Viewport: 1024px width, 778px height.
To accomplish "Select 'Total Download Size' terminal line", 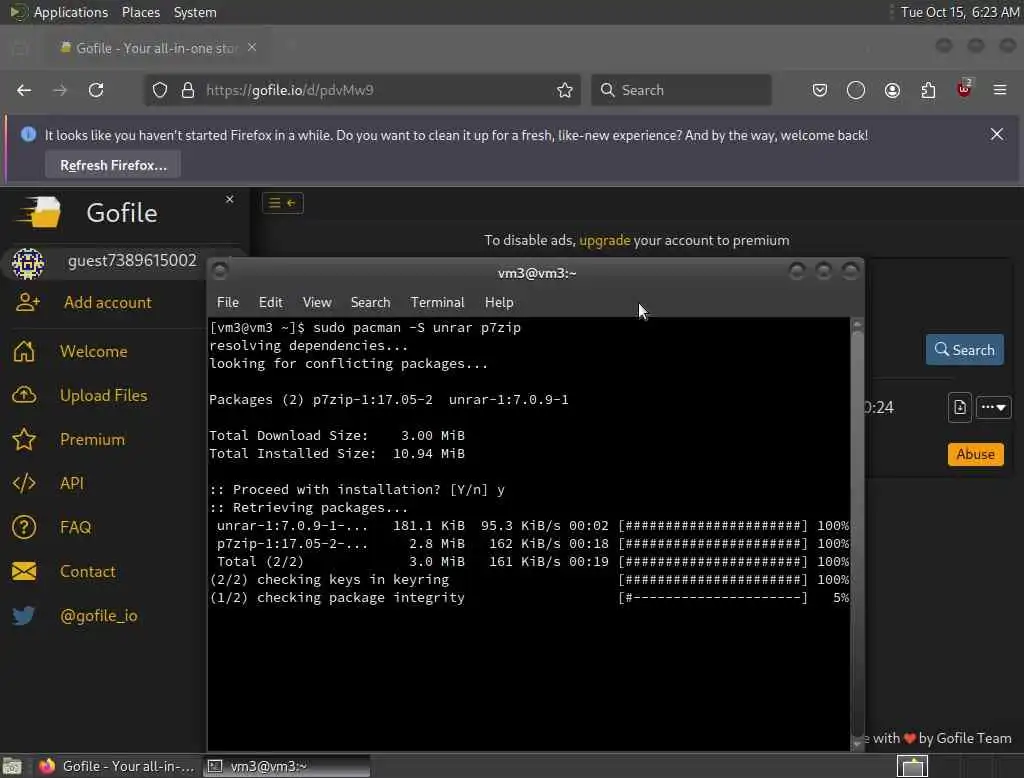I will (x=337, y=436).
